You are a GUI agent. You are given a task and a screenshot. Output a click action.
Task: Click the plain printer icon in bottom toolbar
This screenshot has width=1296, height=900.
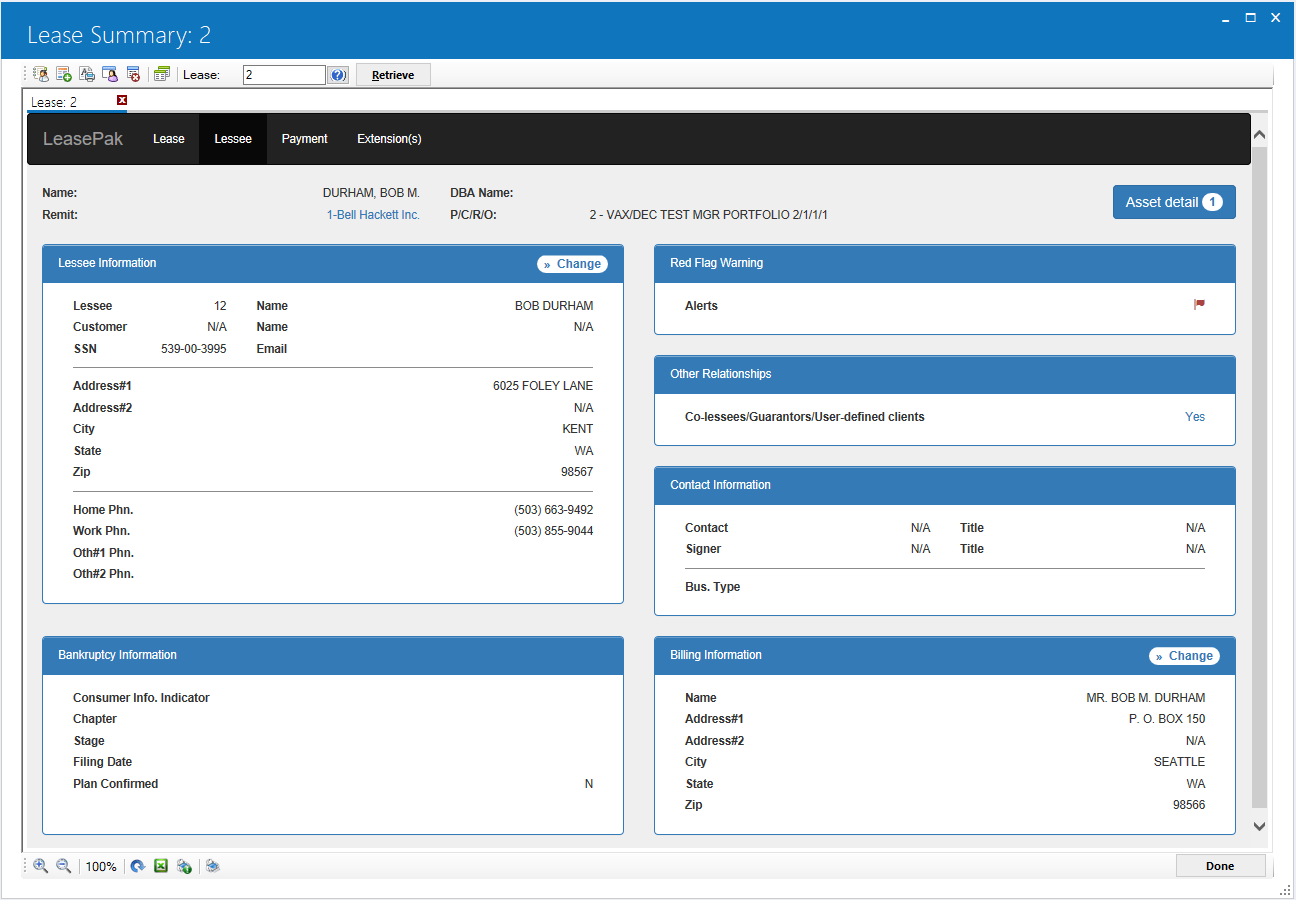click(x=213, y=866)
